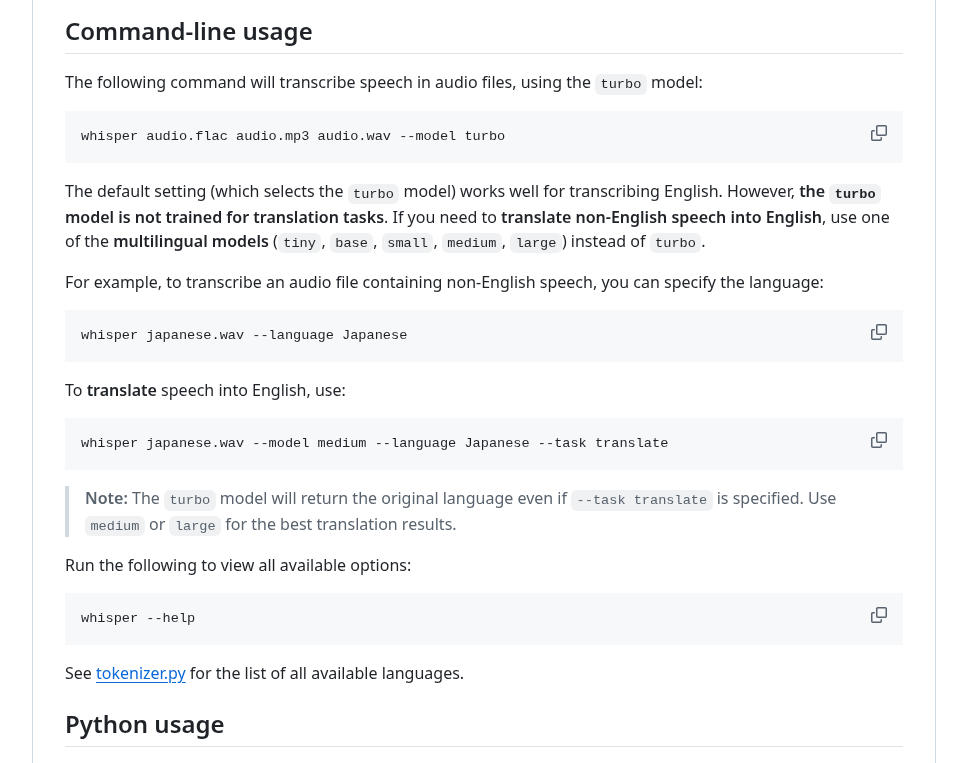
Task: Copy the whisper japanese.wav --language Japanese command
Action: (x=879, y=332)
